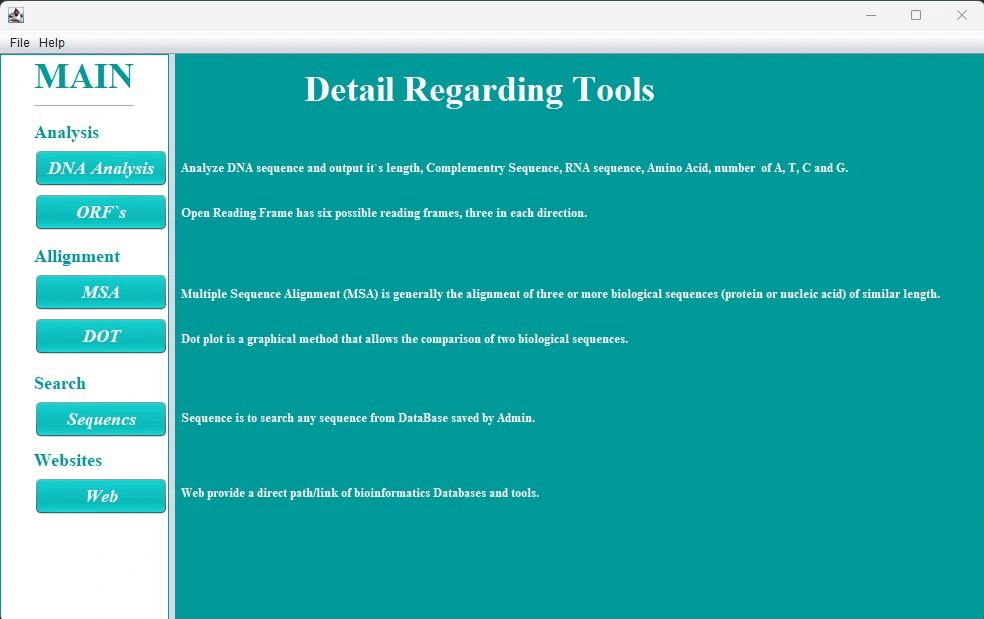Click the Multiple Sequence Alignment description text
This screenshot has height=619, width=984.
560,294
